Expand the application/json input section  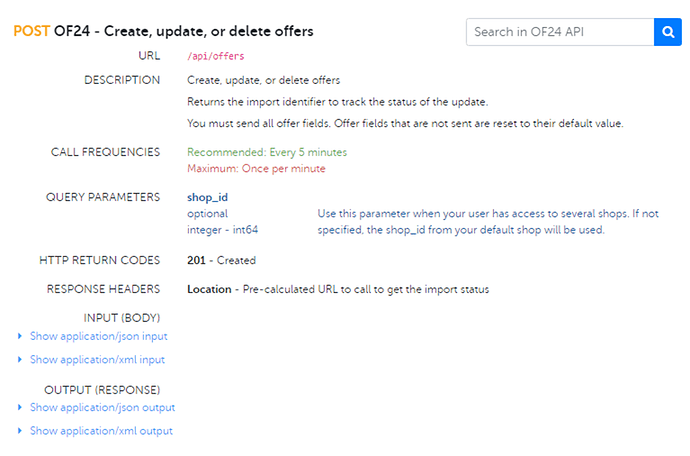(99, 336)
